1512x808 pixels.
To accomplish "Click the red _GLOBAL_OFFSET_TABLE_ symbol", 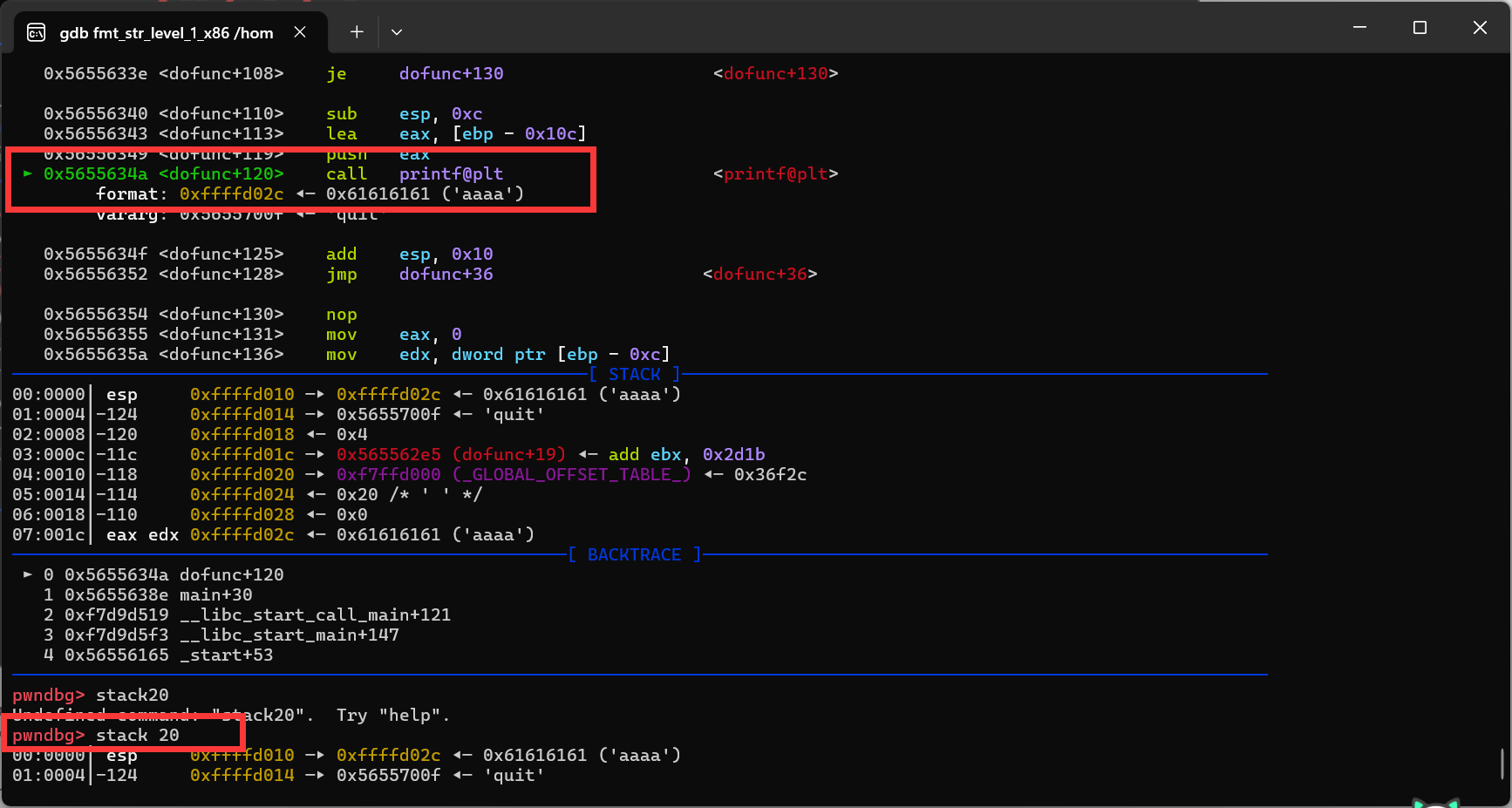I will coord(571,474).
